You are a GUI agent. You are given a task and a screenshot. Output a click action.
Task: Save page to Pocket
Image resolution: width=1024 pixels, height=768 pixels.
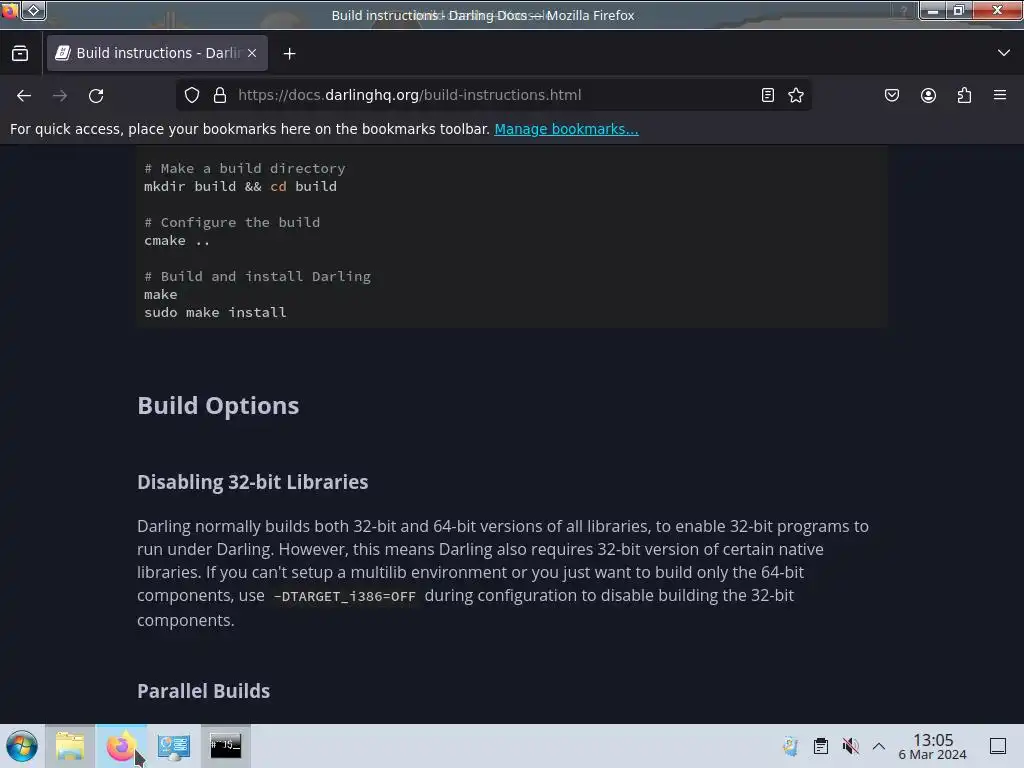pyautogui.click(x=892, y=95)
